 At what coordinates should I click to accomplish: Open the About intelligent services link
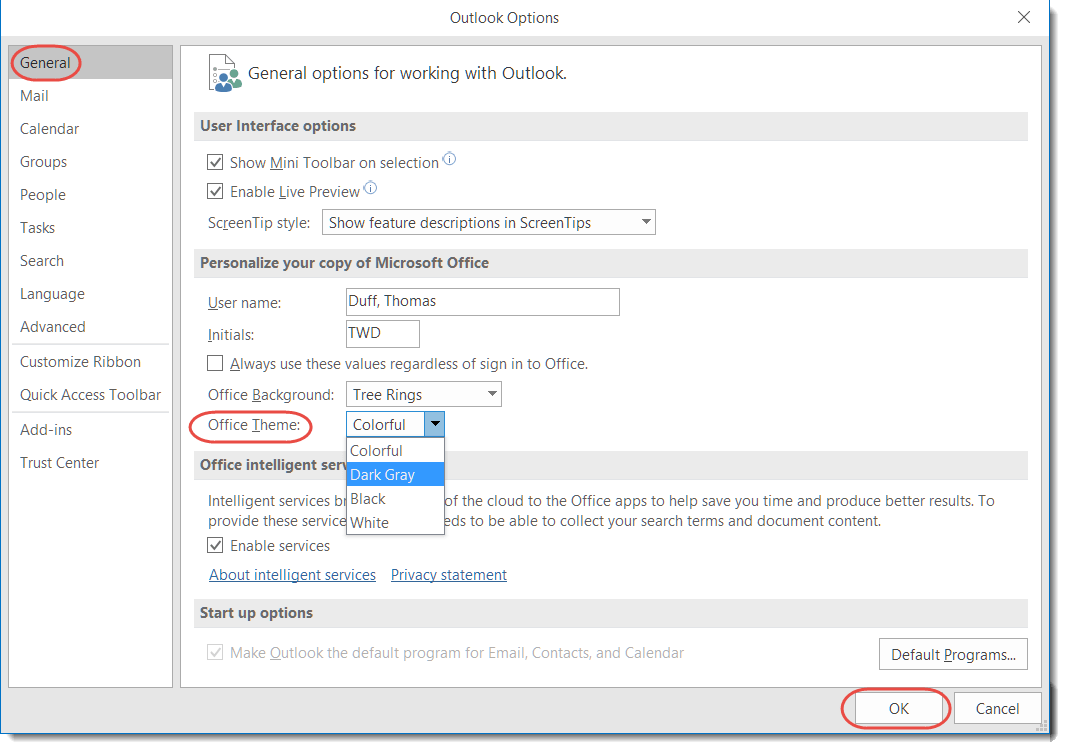(x=291, y=575)
